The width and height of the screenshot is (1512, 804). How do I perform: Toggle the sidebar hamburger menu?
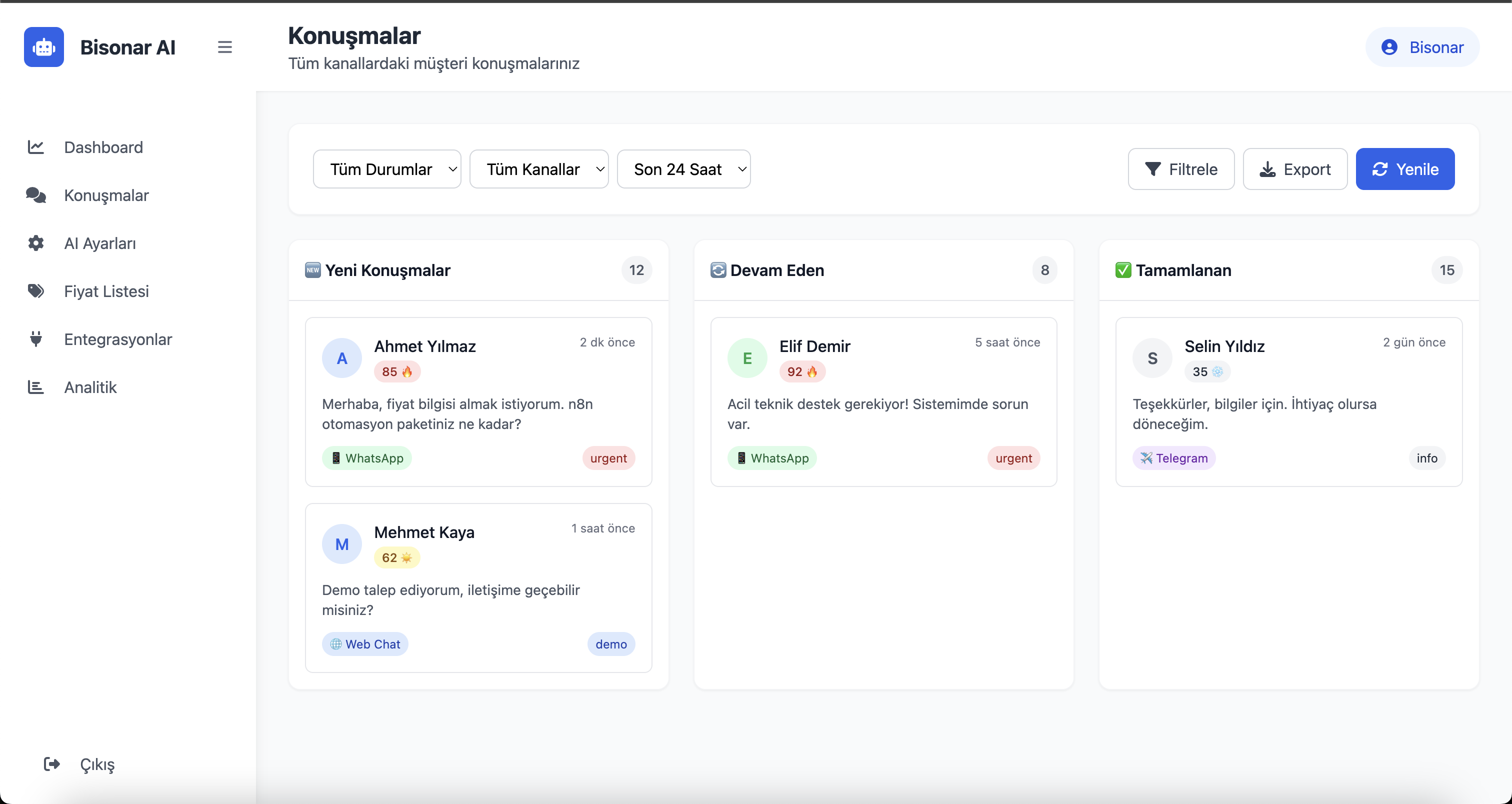pyautogui.click(x=225, y=47)
